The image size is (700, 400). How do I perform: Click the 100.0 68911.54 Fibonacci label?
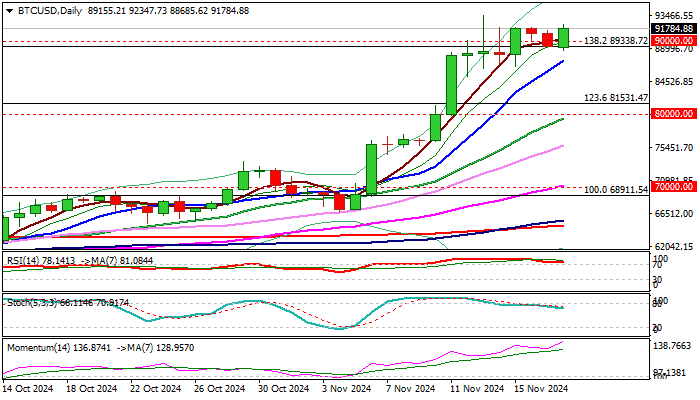(616, 190)
